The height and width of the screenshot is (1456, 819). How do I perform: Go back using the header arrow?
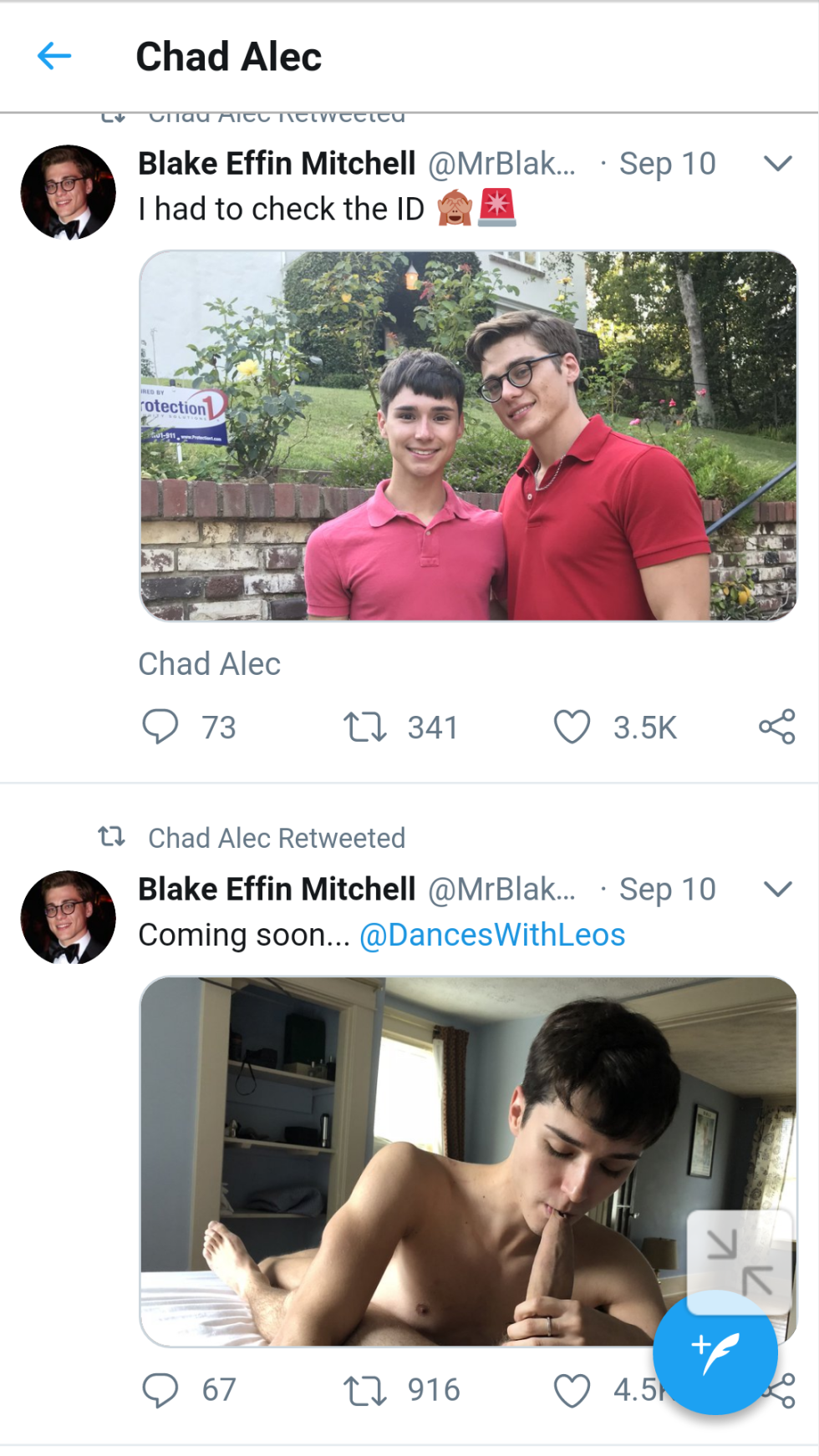click(54, 57)
